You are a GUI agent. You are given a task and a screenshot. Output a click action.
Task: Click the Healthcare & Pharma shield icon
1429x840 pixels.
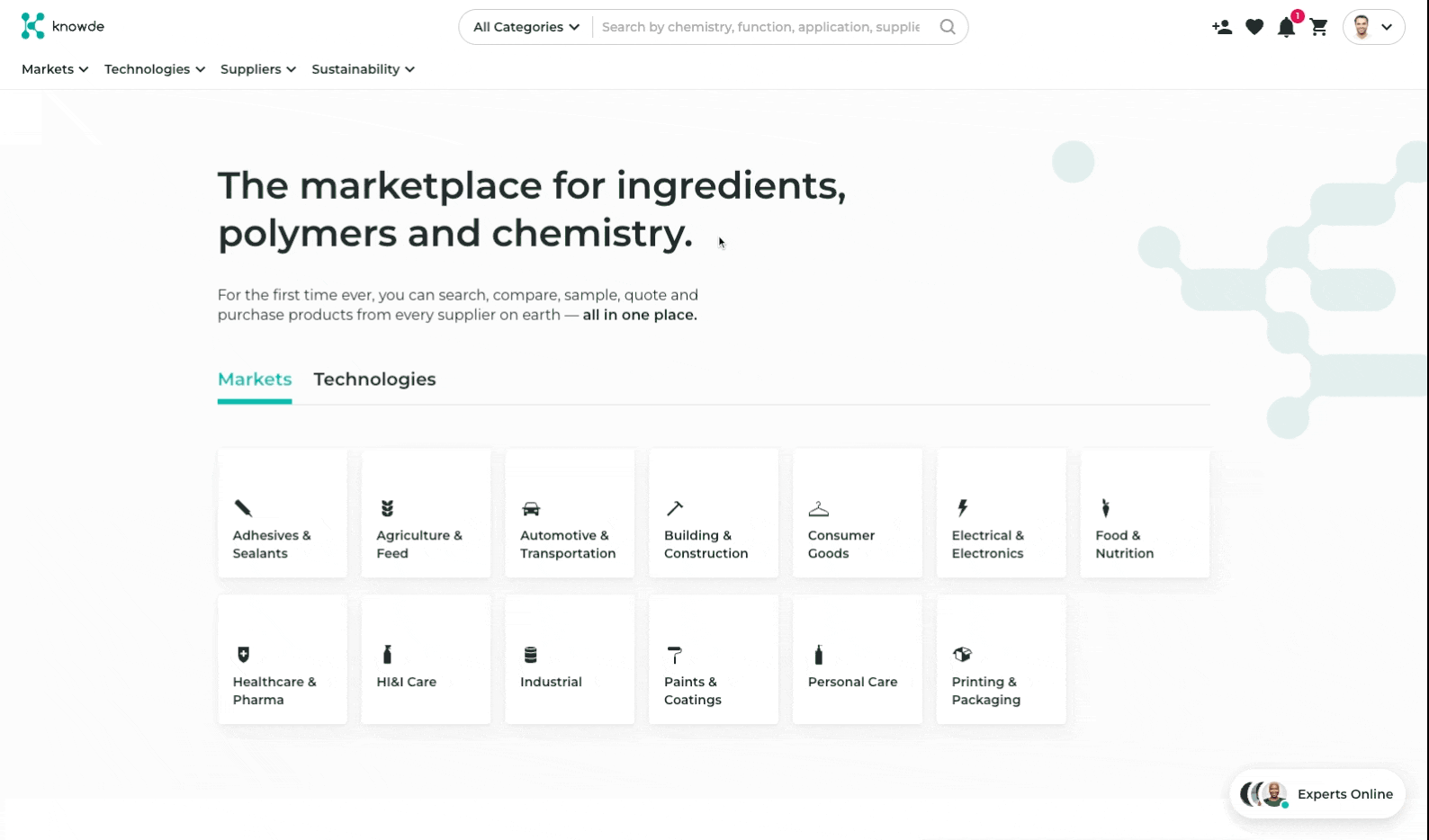243,654
